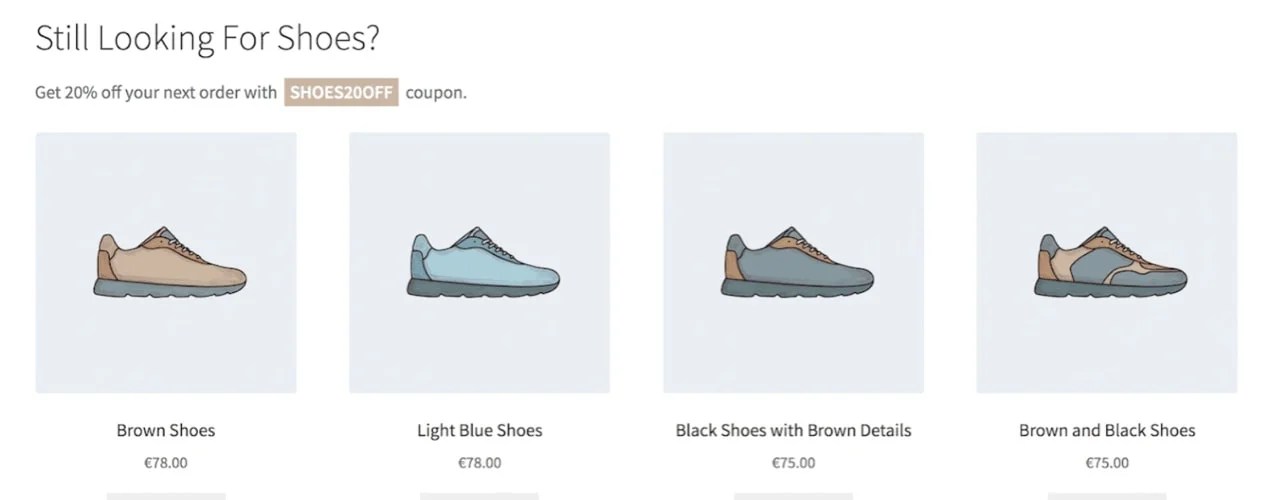Viewport: 1272px width, 500px height.
Task: Click the €78.00 price under Light Blue Shoes
Action: (x=479, y=463)
